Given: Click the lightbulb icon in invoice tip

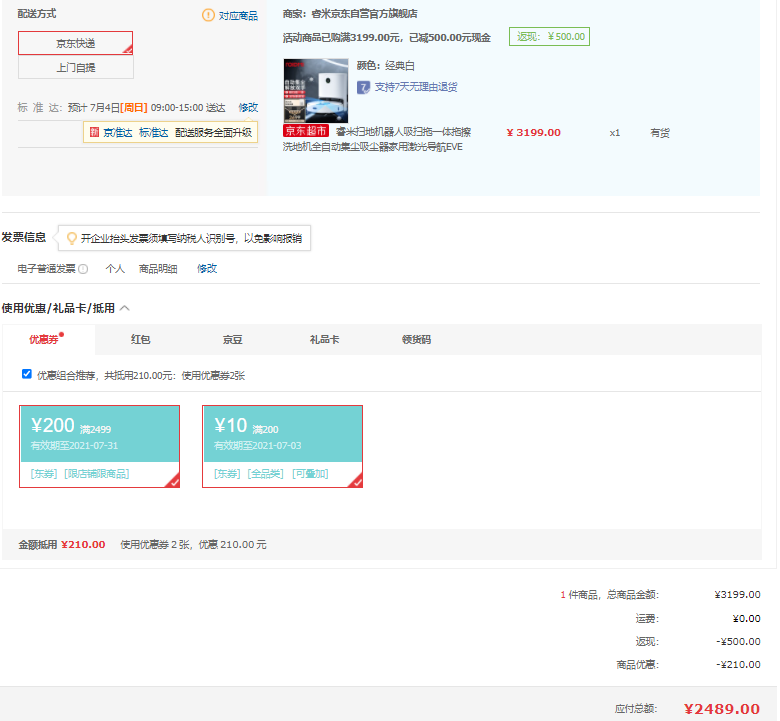Looking at the screenshot, I should point(72,238).
